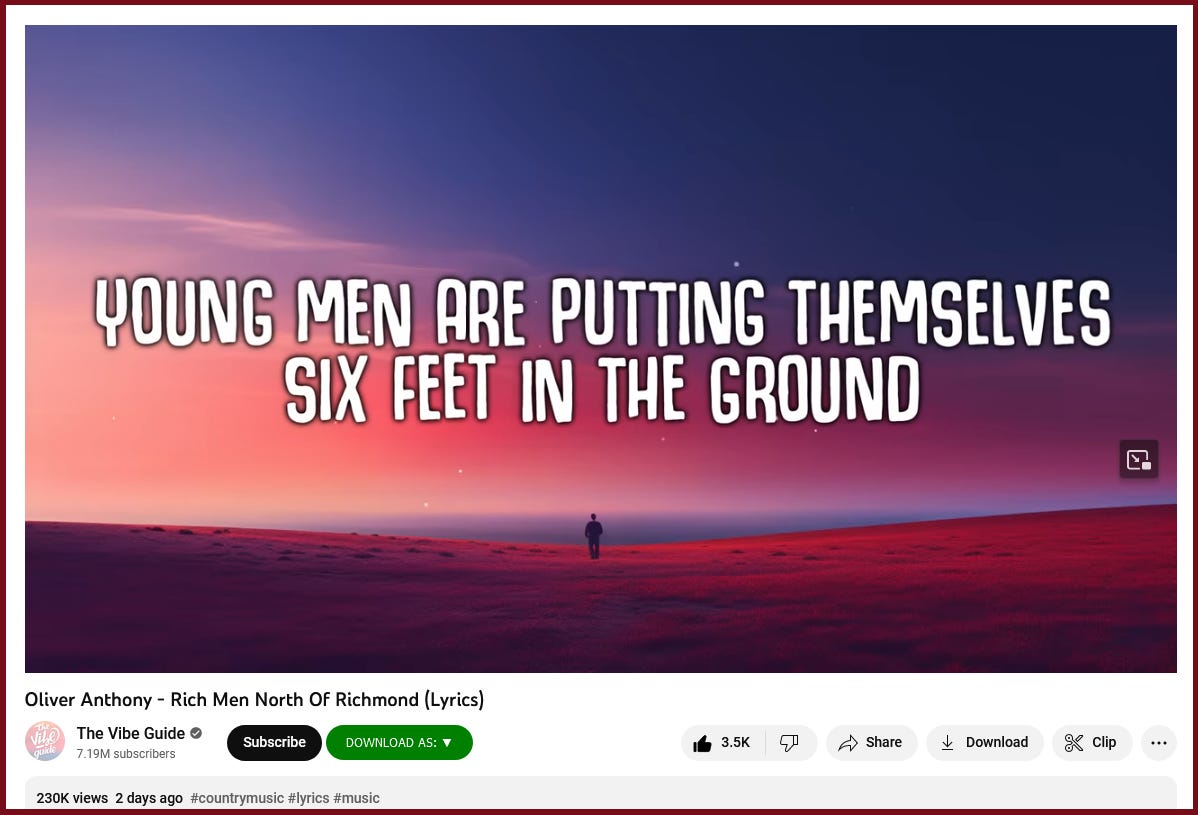Like the video with thumbs-up 3.5K

tap(723, 742)
